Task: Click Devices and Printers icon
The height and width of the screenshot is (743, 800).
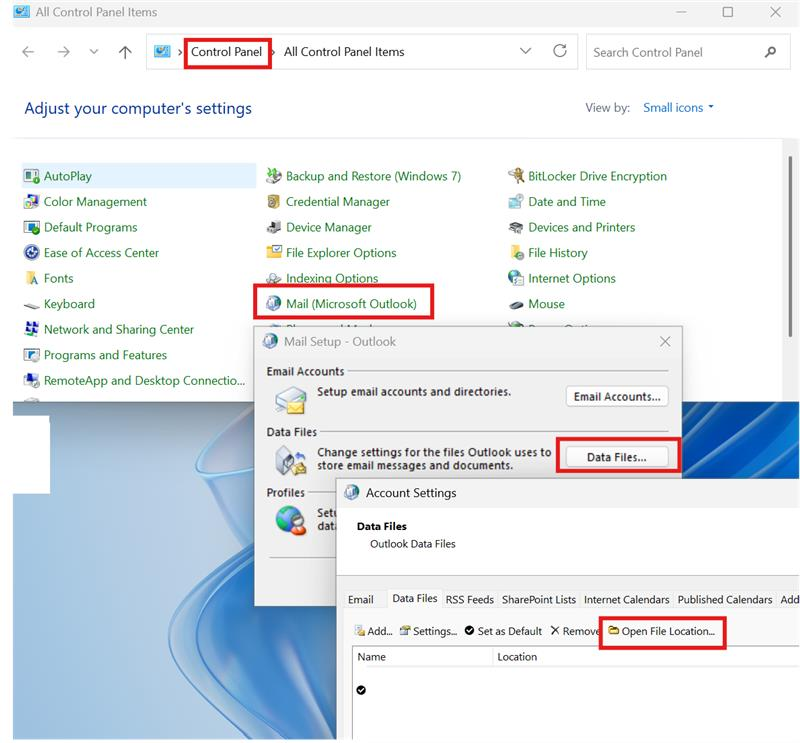Action: click(x=516, y=228)
